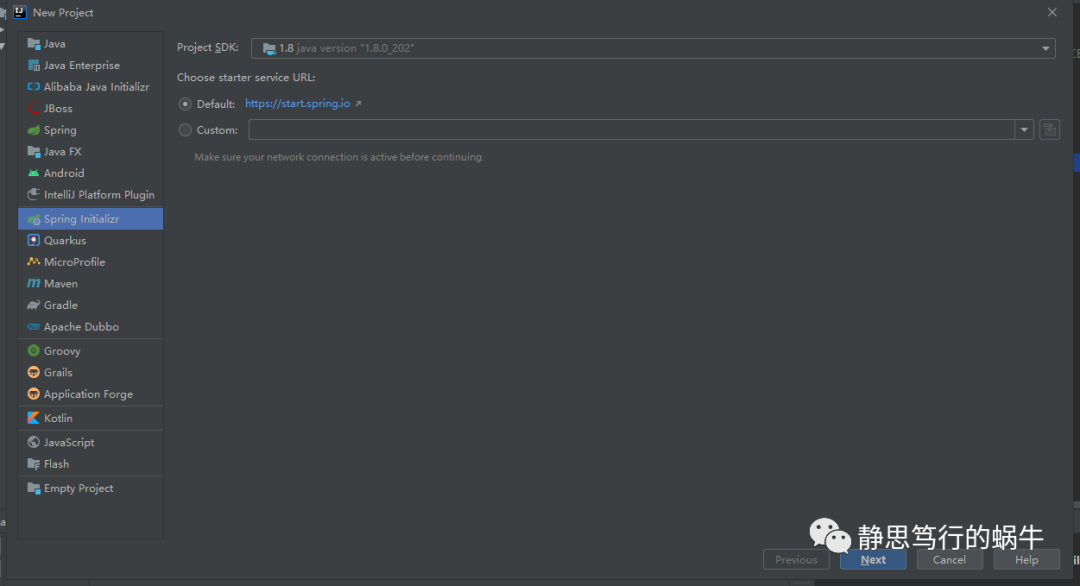The image size is (1080, 586).
Task: Click the Flash folder icon
Action: click(x=34, y=464)
